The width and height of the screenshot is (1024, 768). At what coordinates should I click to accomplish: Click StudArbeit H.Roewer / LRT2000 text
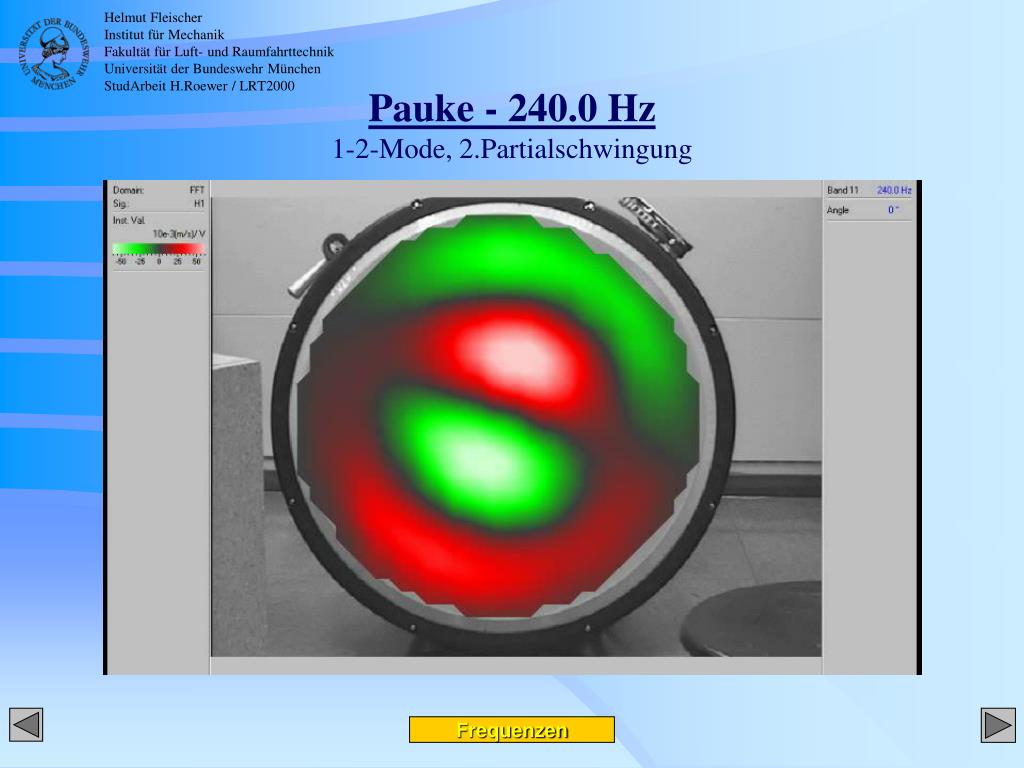coord(199,86)
